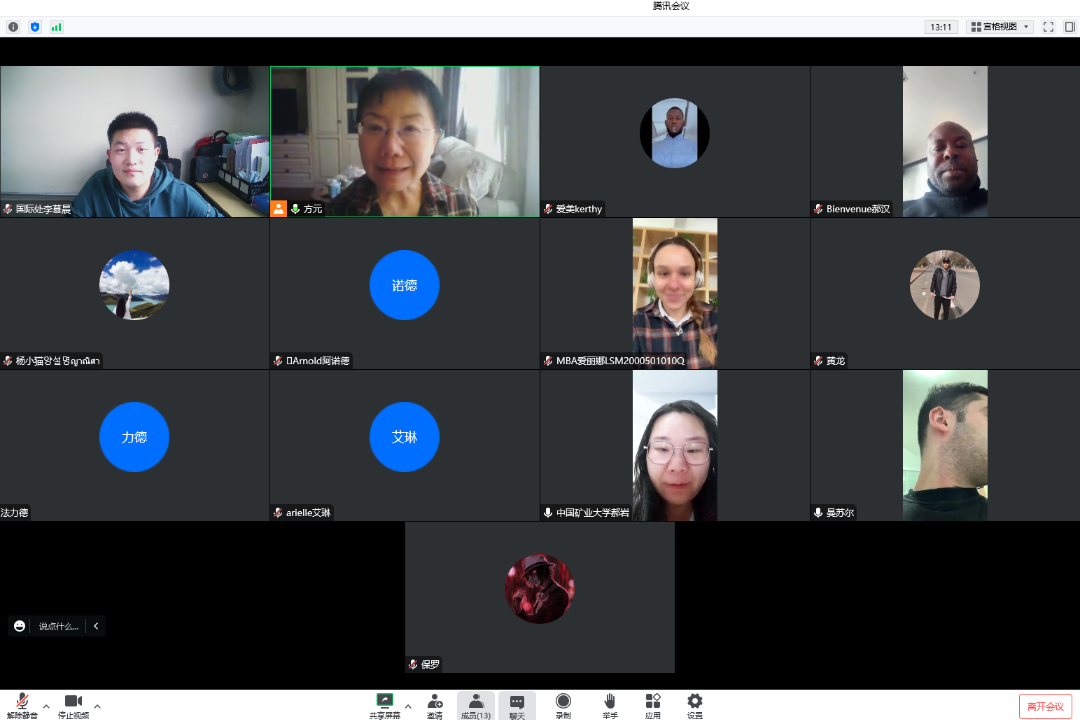Open the emoji reaction smiley icon
This screenshot has width=1080, height=720.
coord(19,626)
